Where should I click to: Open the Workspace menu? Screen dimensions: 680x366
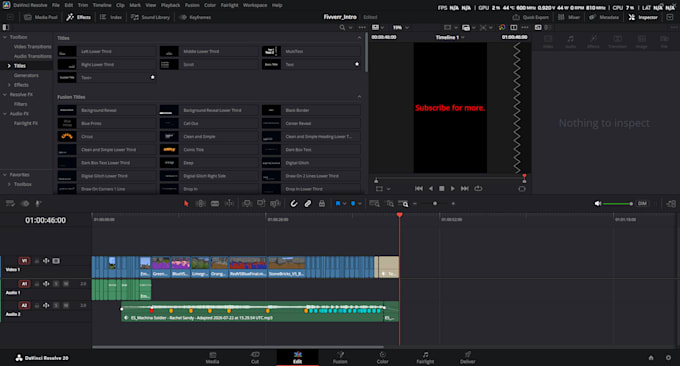pos(255,5)
